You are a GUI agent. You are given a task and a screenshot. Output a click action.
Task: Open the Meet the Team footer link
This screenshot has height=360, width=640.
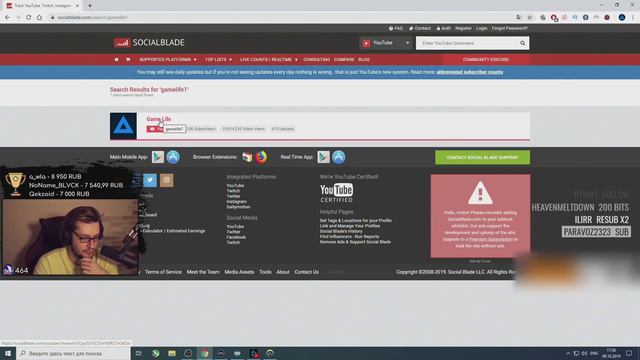pyautogui.click(x=203, y=272)
